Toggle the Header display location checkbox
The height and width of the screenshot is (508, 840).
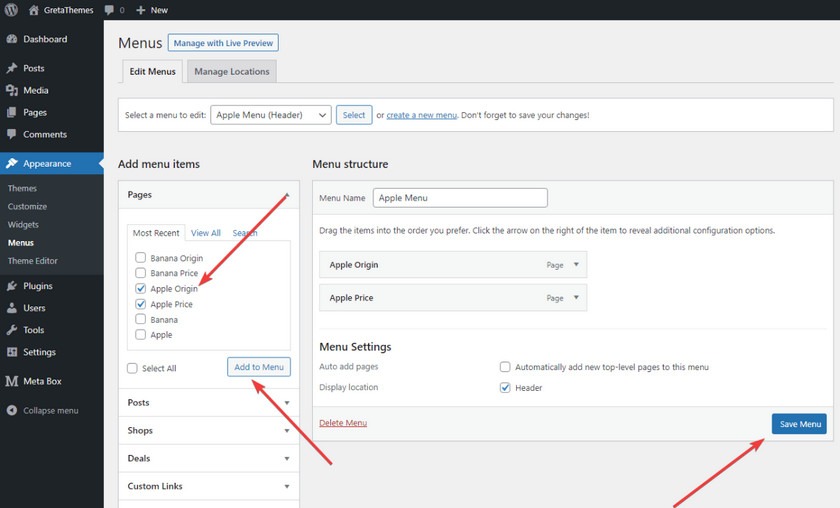505,387
